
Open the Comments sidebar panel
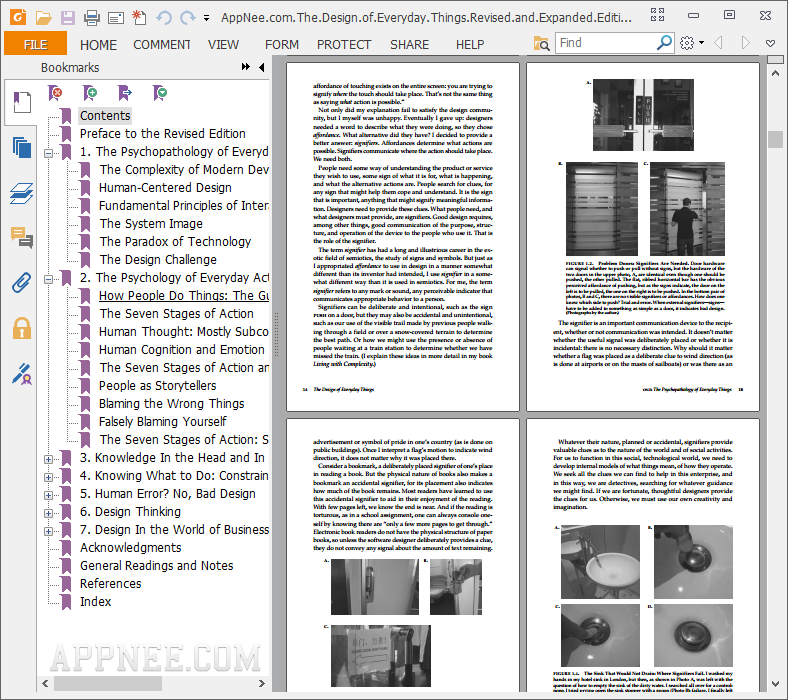click(x=22, y=238)
